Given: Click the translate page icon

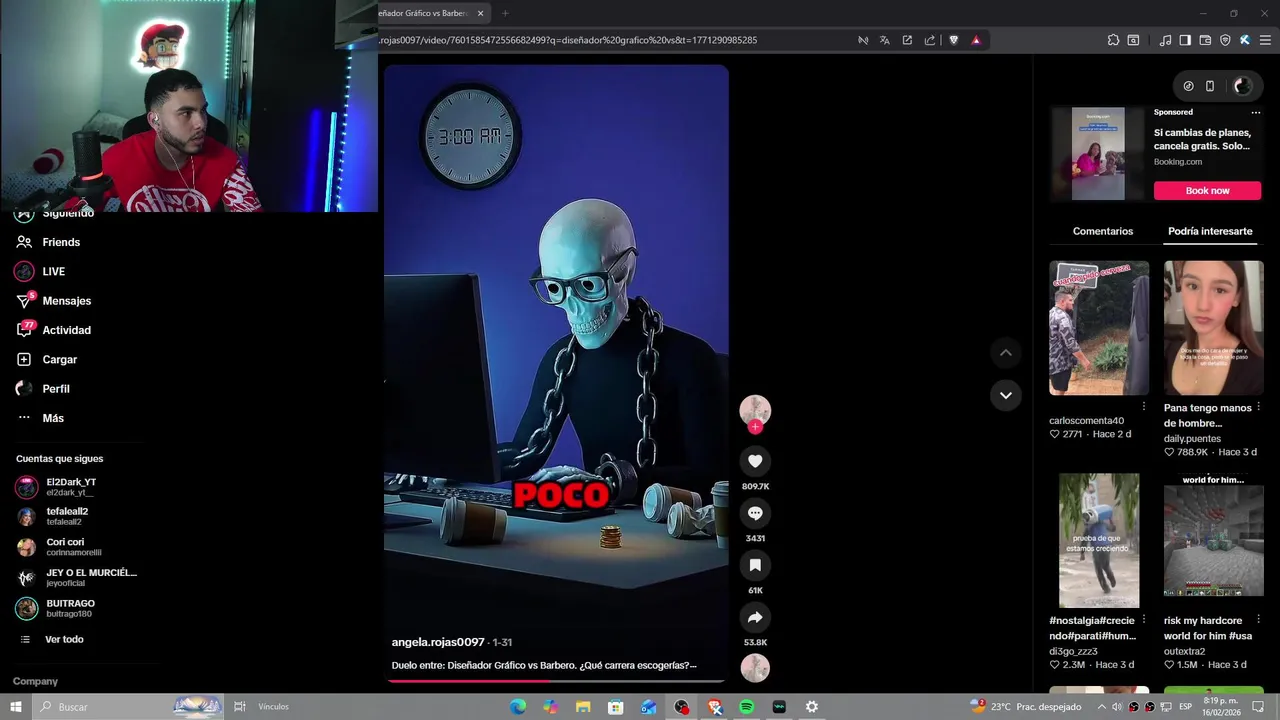Looking at the screenshot, I should click(885, 40).
